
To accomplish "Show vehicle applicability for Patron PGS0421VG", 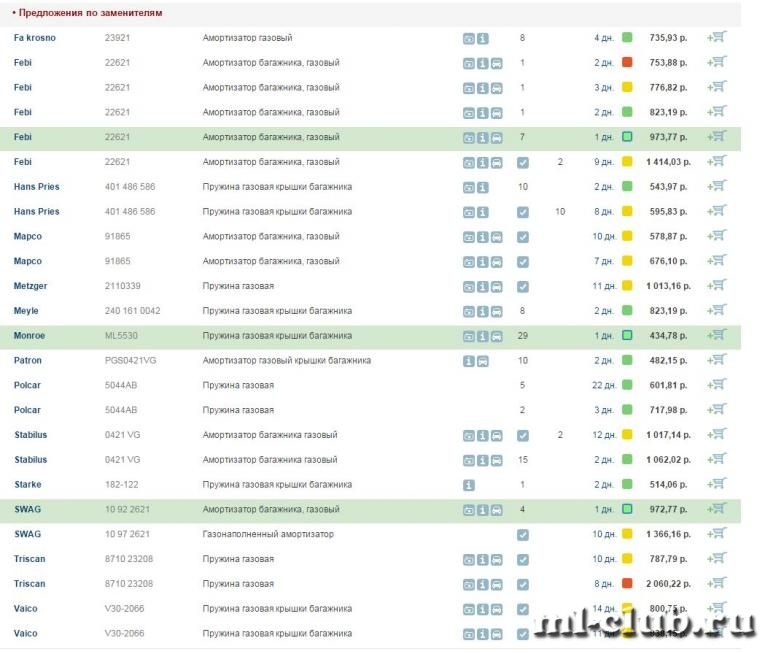I will point(483,361).
